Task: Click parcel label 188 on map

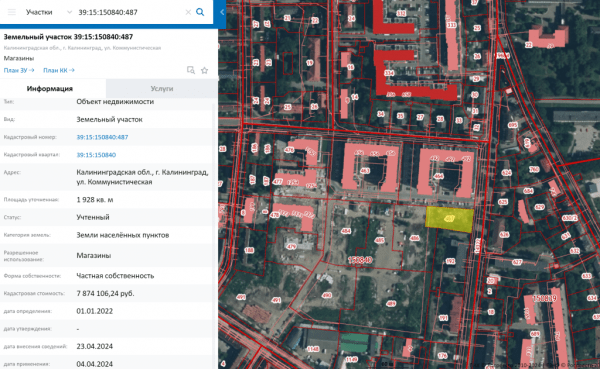Action: 249,250
